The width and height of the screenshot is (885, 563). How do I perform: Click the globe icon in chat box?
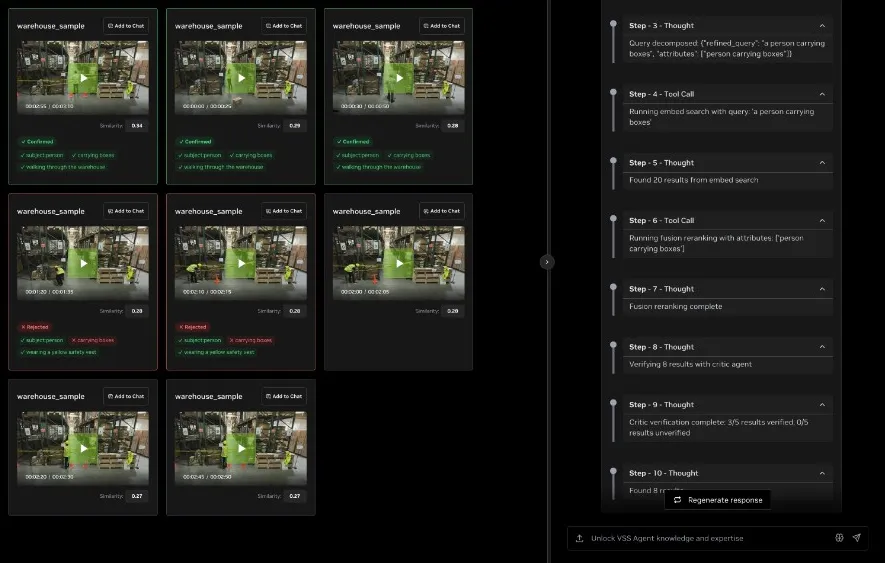pos(839,538)
